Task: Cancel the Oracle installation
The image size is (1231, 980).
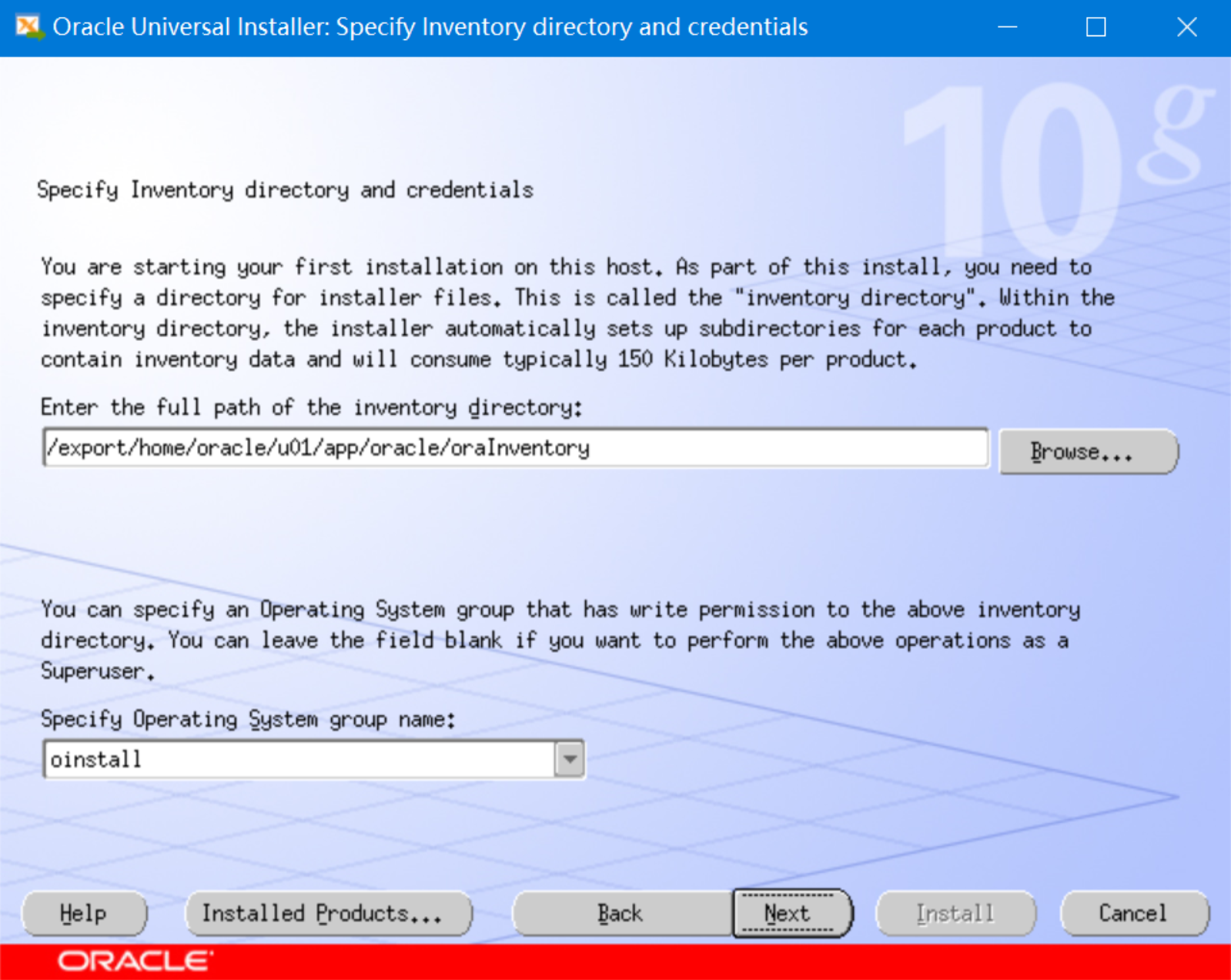Action: [x=1134, y=913]
